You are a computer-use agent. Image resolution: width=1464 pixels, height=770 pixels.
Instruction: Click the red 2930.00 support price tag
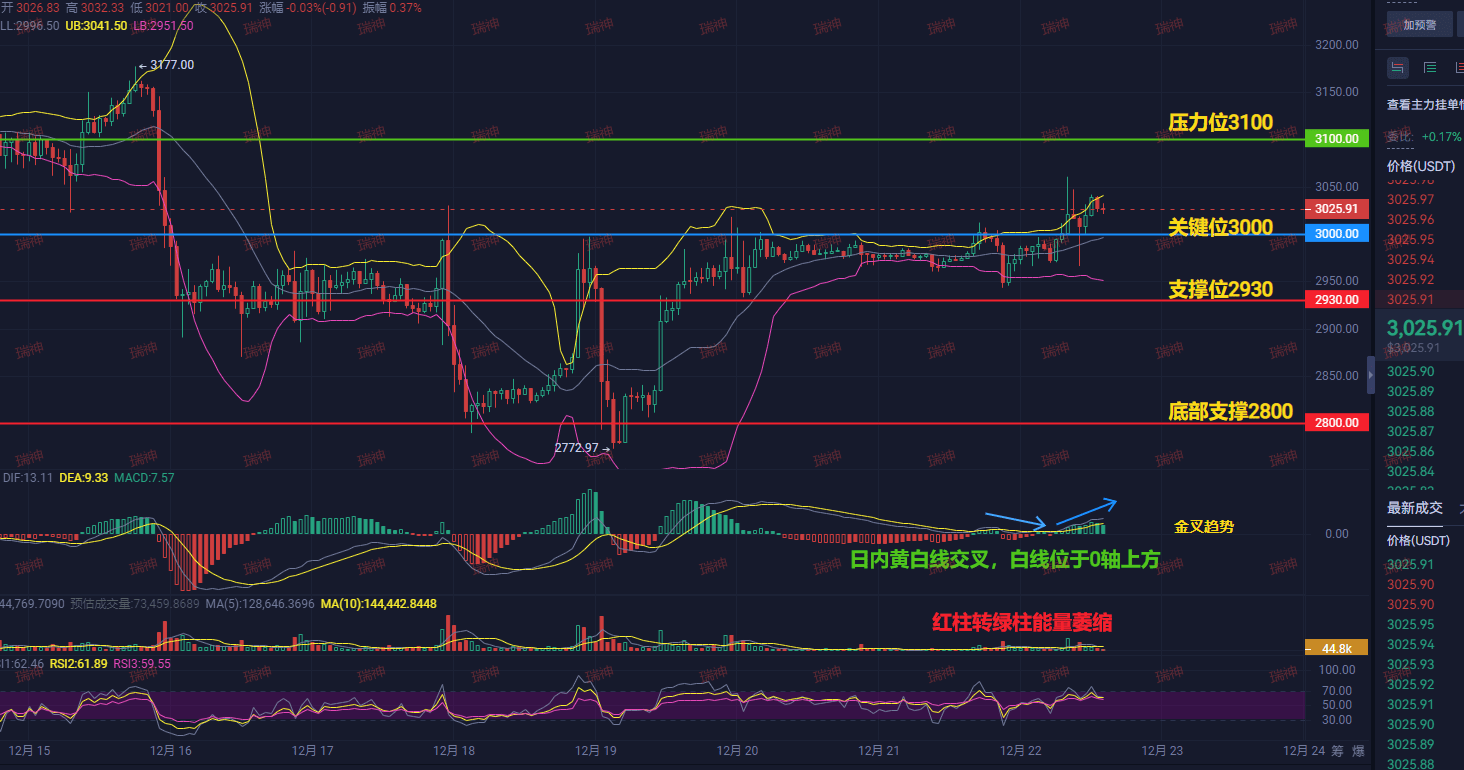[1337, 299]
